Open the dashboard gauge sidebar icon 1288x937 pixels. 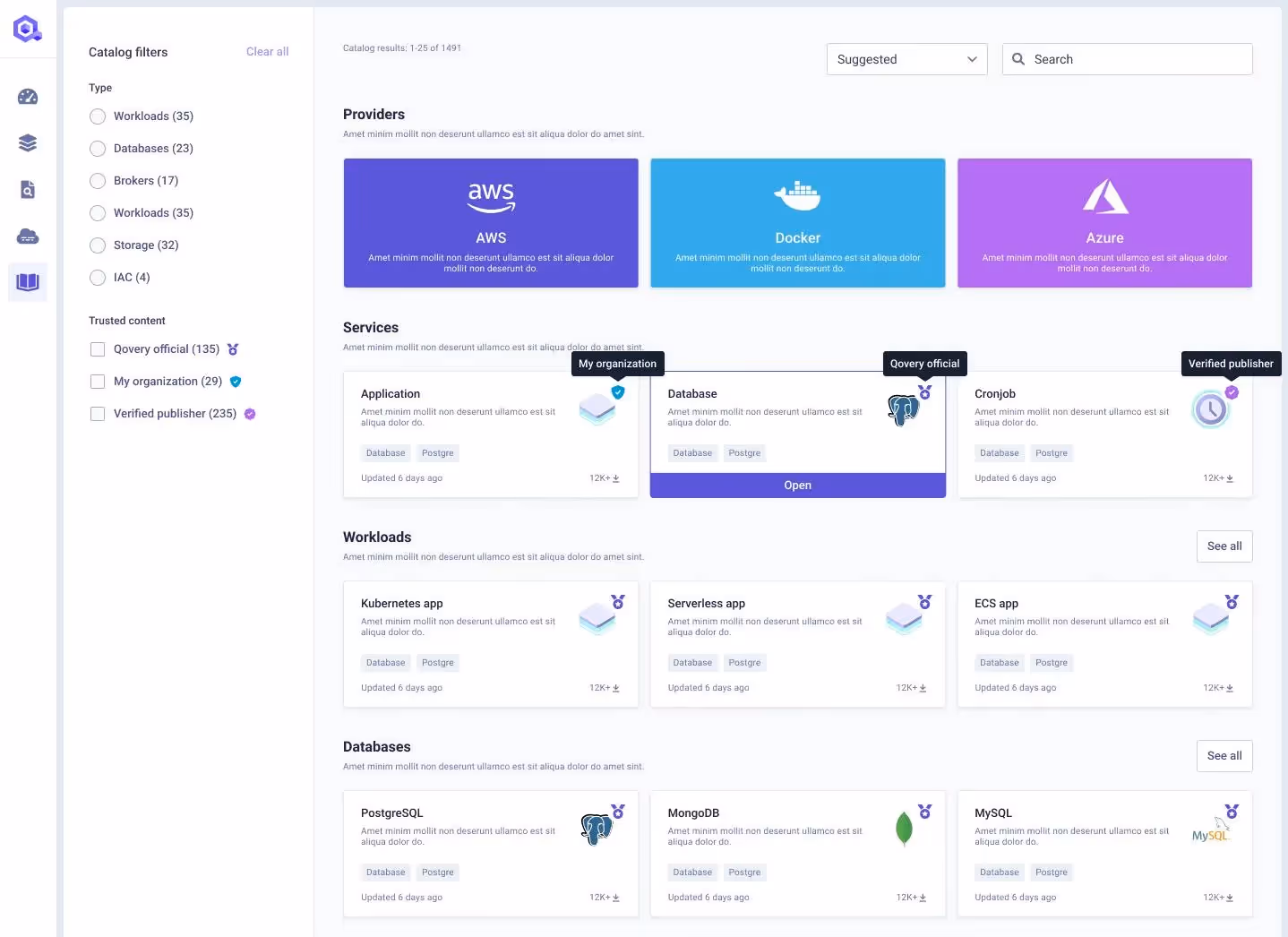(x=28, y=97)
